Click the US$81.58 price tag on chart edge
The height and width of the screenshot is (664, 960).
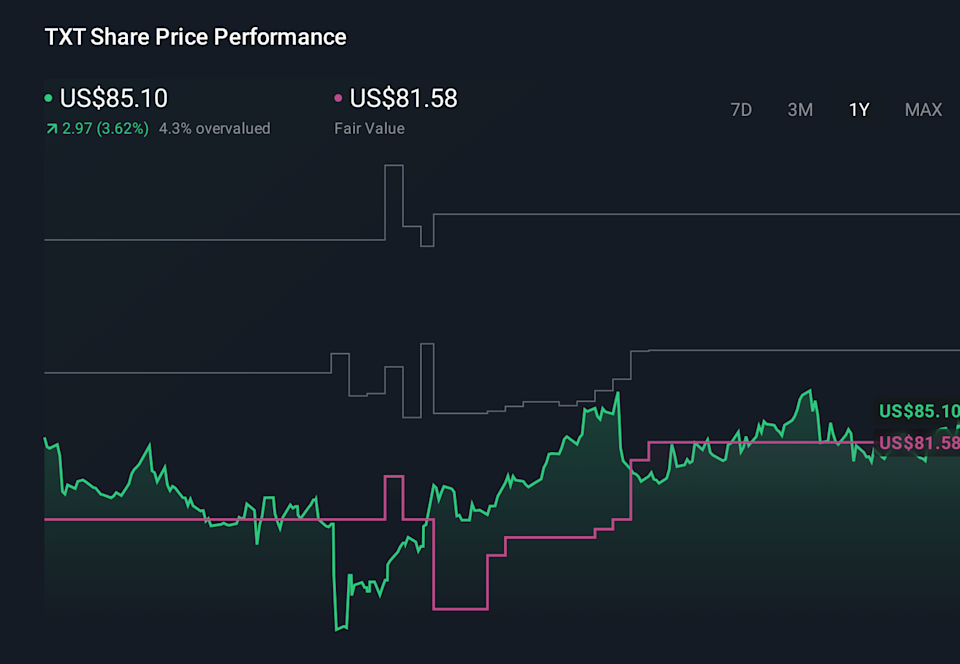click(x=918, y=442)
